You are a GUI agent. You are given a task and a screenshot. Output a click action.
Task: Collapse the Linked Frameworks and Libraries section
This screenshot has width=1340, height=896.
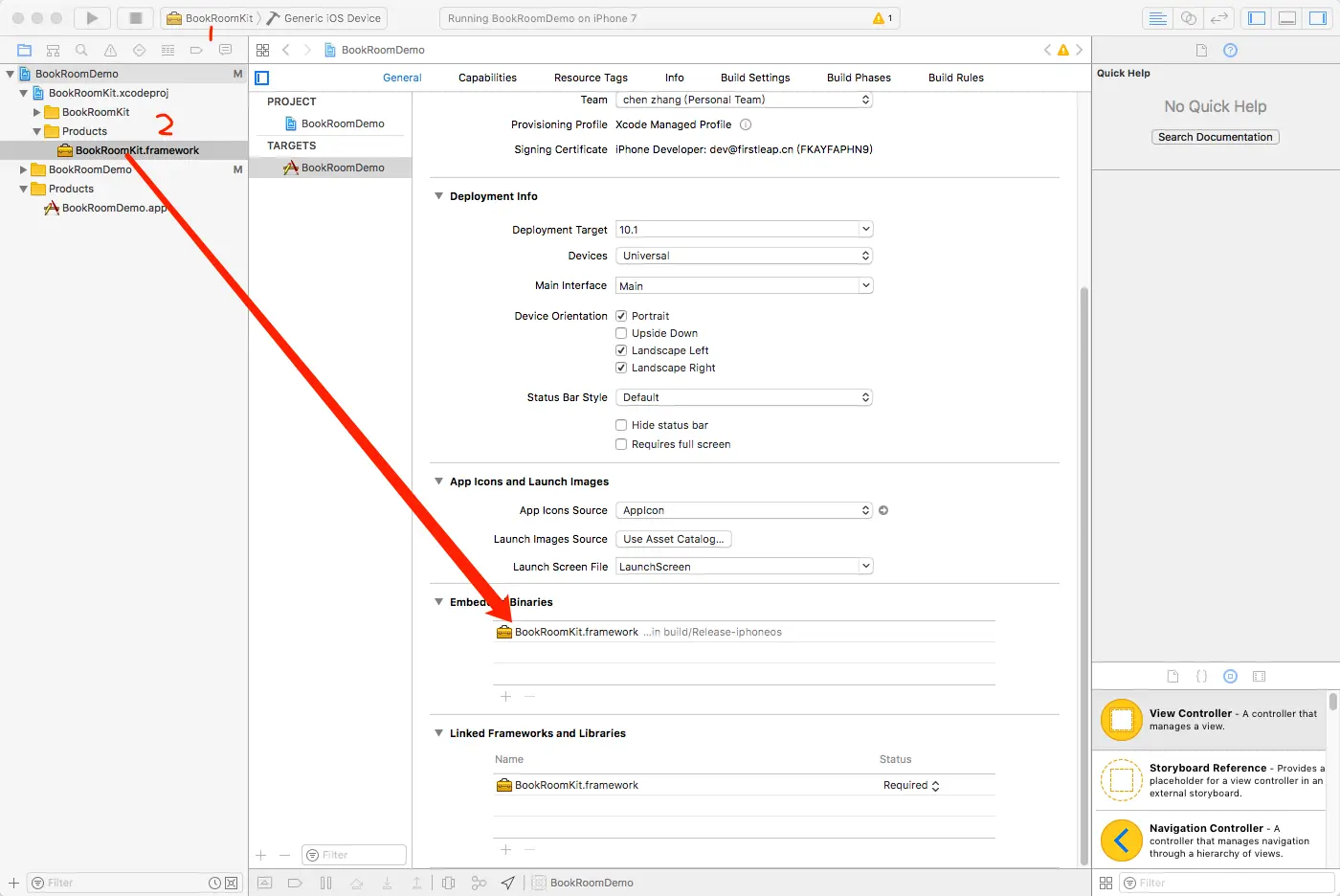(439, 733)
